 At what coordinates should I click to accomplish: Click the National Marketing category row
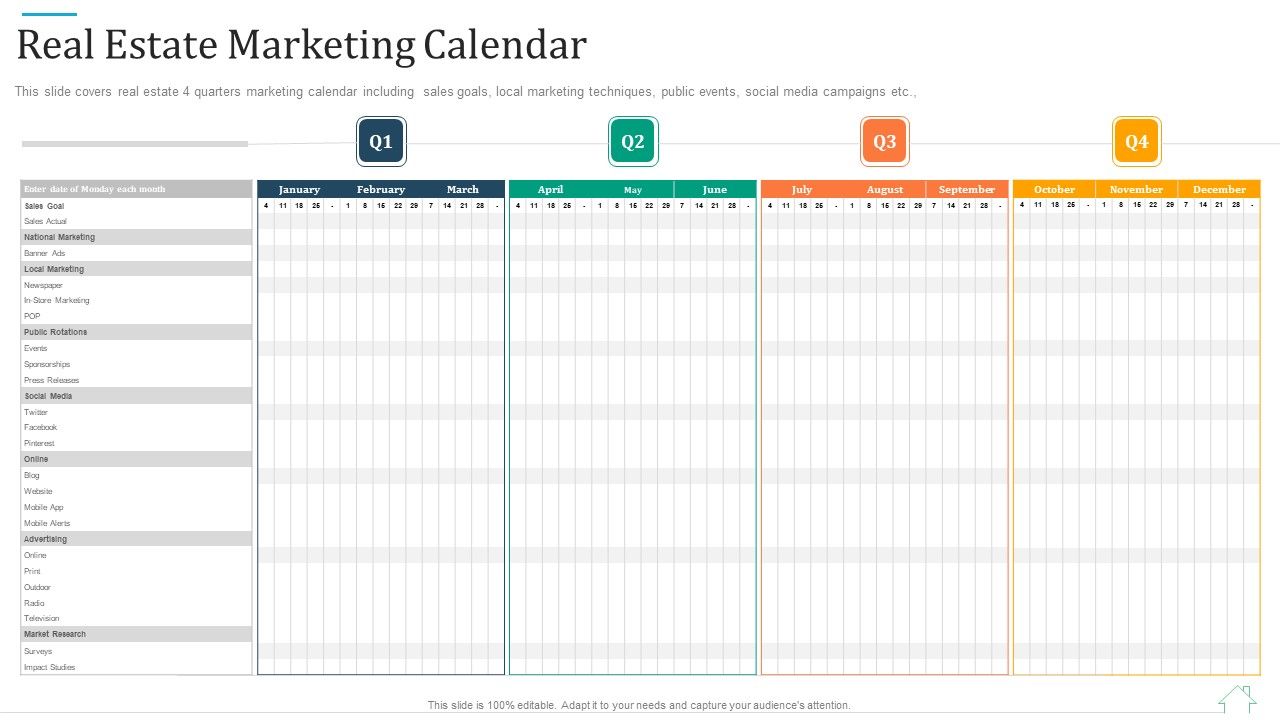click(x=60, y=237)
